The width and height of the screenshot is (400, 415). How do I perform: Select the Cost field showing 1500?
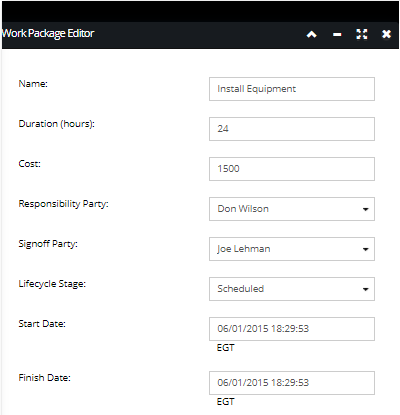[x=292, y=169]
